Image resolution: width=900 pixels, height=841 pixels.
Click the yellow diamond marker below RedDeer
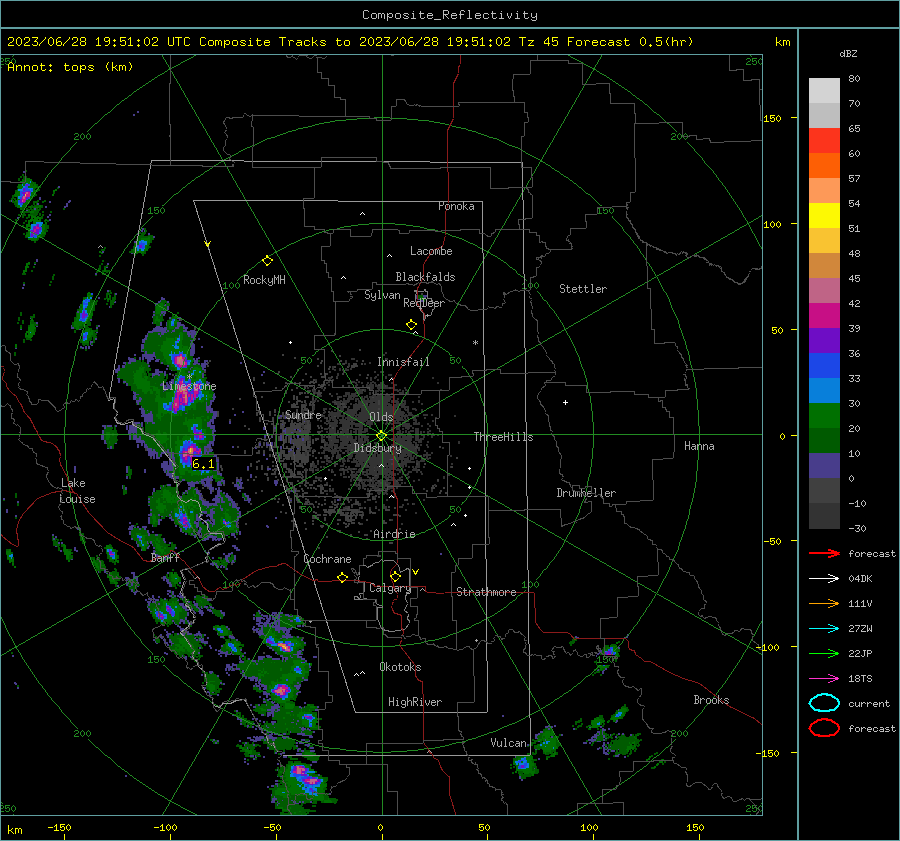(x=411, y=325)
